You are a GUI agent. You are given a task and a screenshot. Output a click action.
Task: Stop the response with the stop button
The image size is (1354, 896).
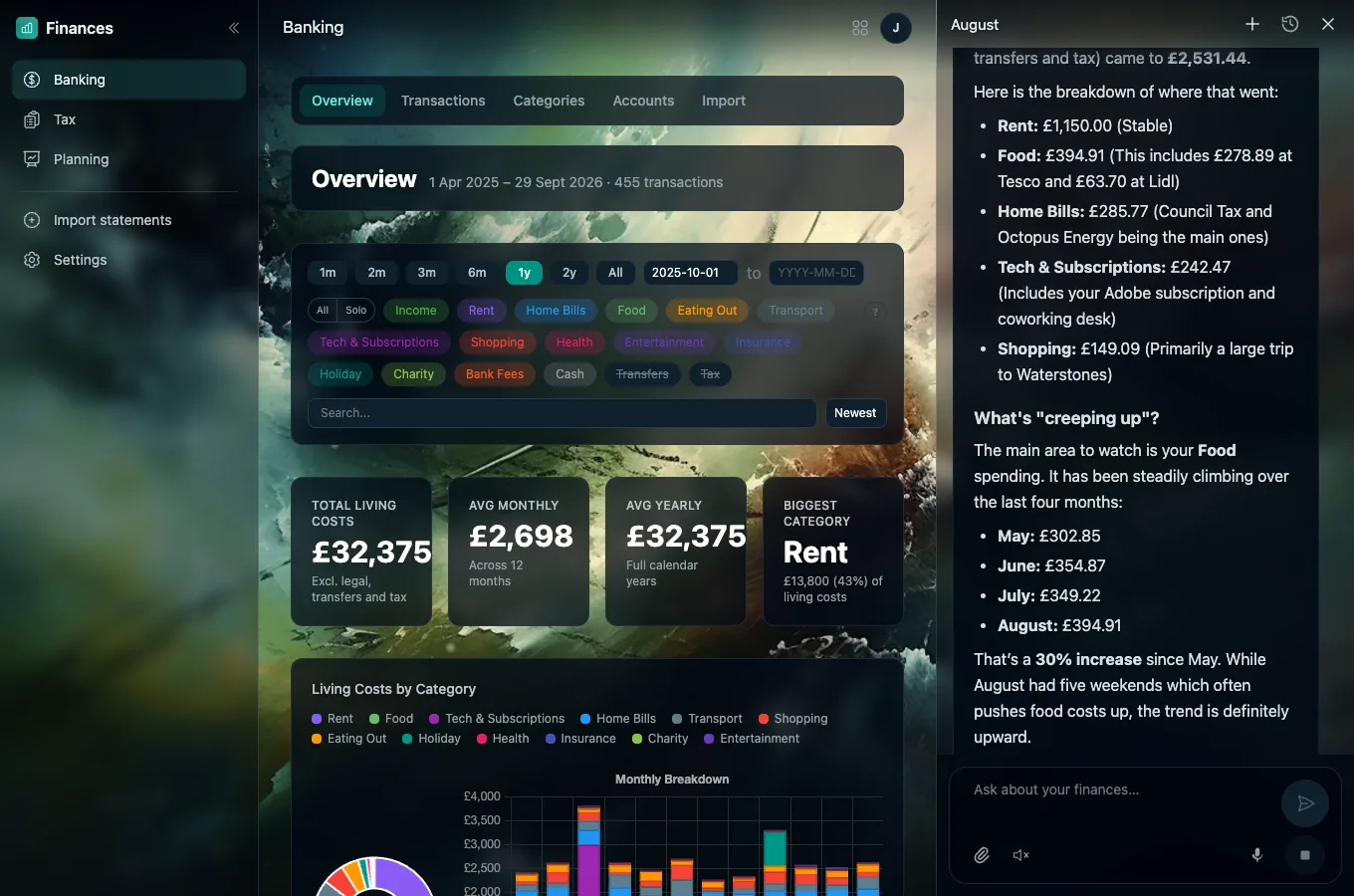1305,855
